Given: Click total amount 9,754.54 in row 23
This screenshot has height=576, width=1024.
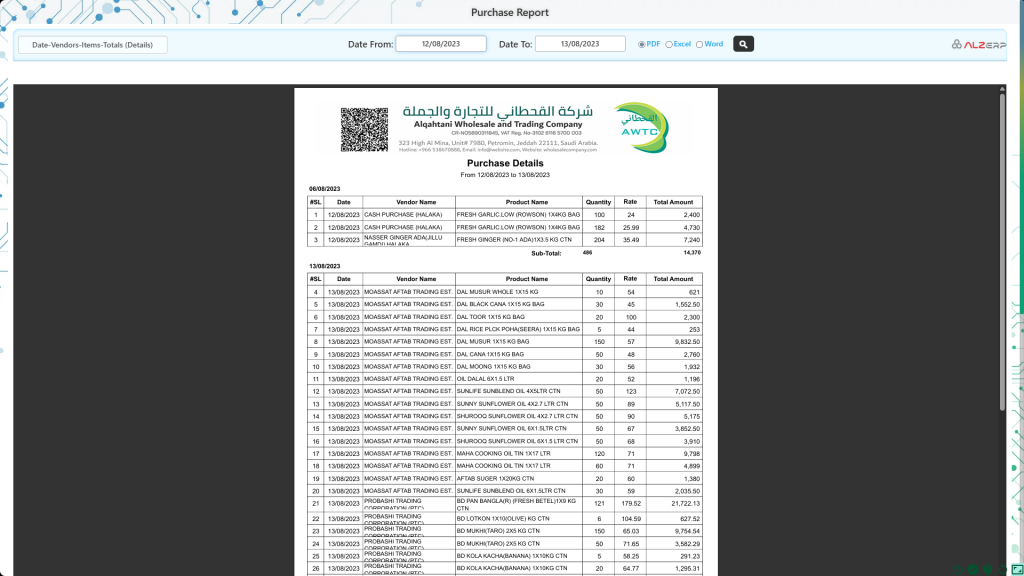Looking at the screenshot, I should pyautogui.click(x=687, y=532).
